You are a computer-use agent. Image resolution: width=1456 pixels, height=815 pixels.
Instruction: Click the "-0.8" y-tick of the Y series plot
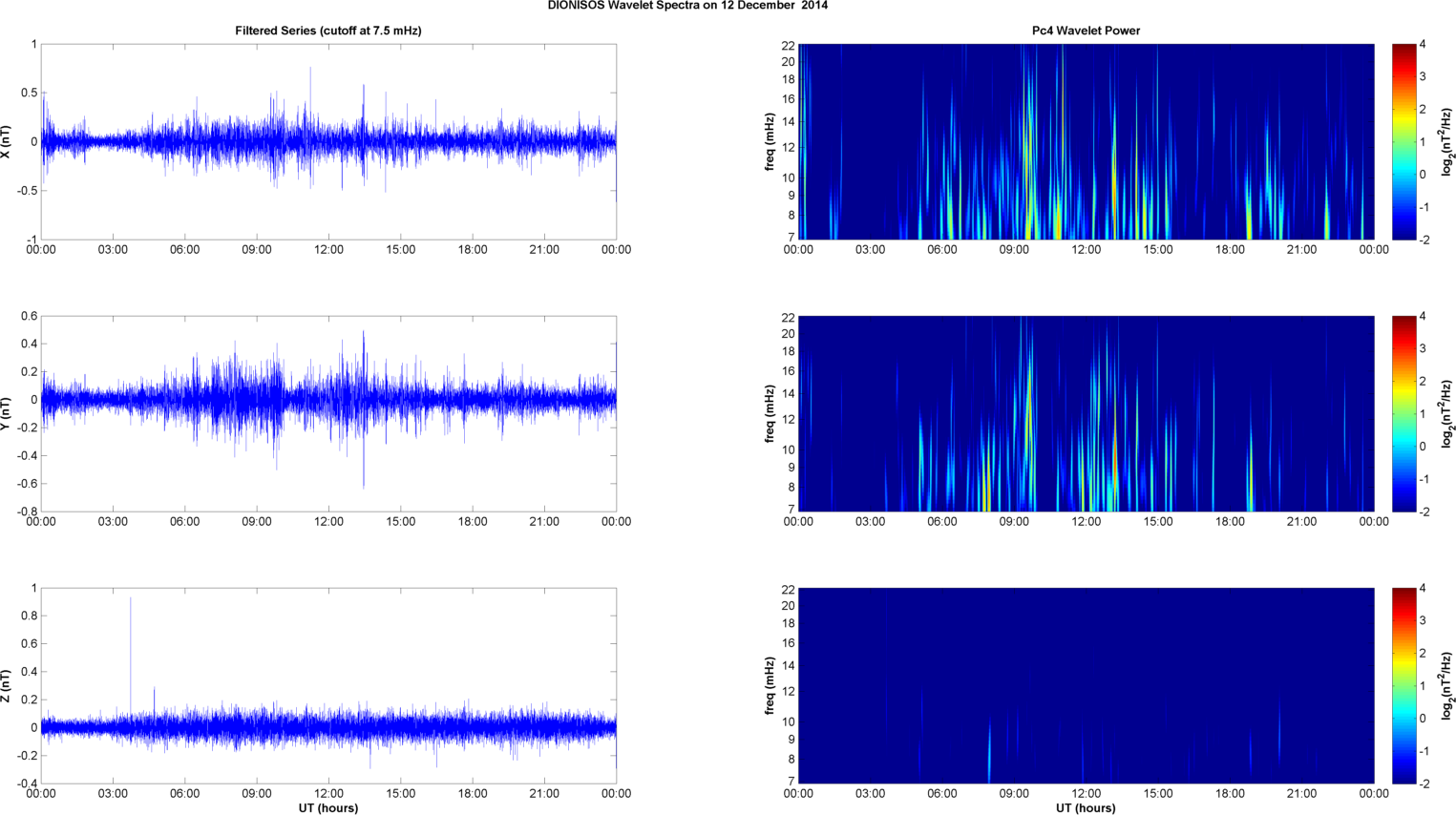[x=27, y=512]
